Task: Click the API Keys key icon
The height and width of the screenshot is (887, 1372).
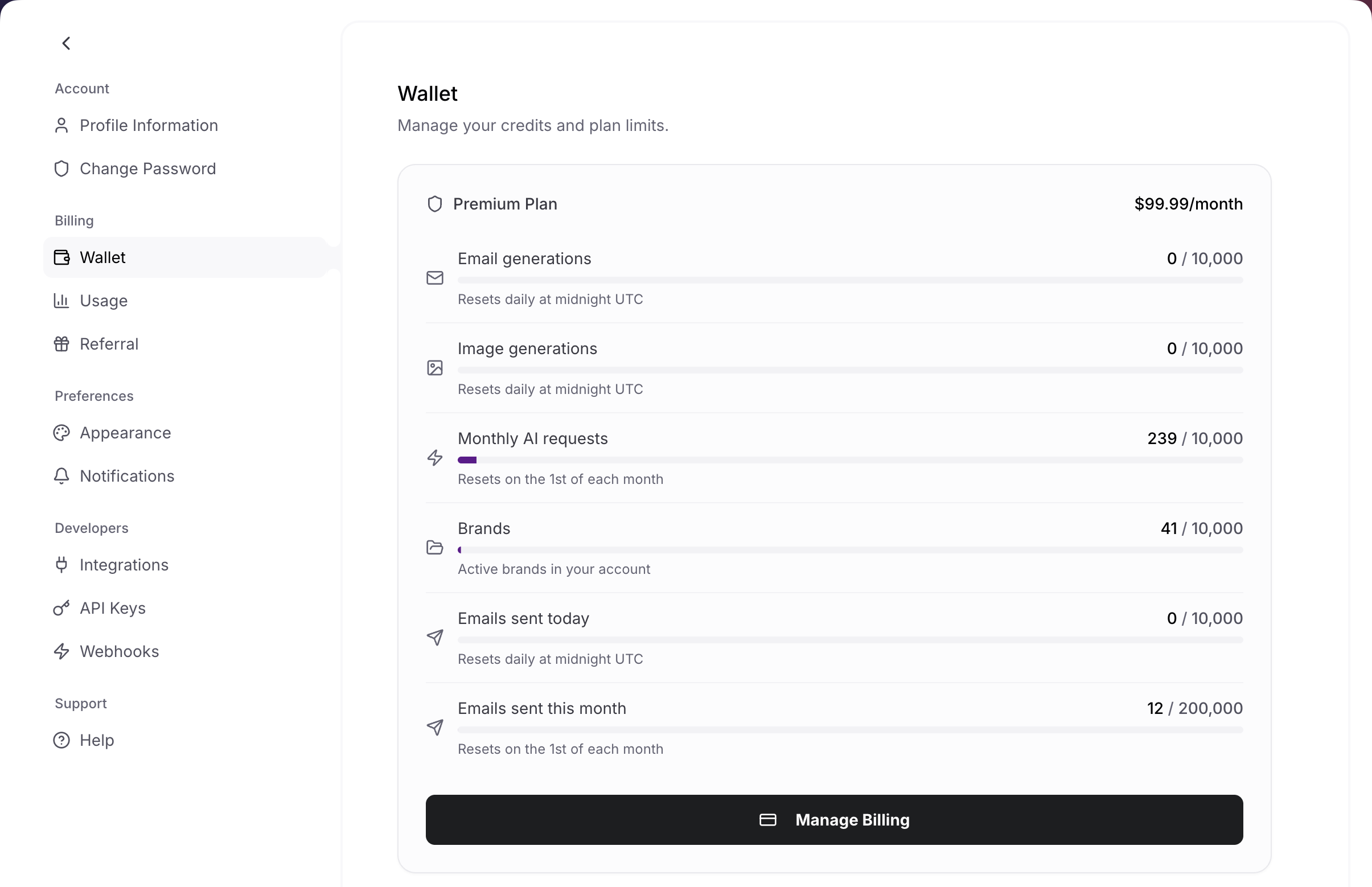Action: click(x=61, y=607)
